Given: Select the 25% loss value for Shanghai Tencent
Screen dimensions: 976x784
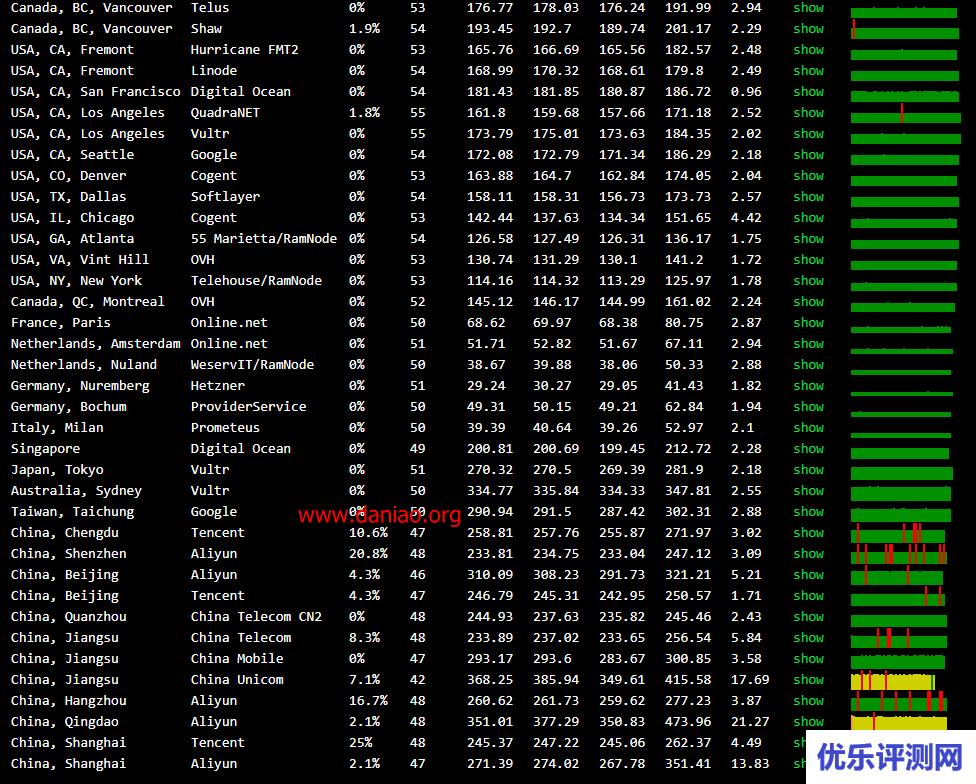Looking at the screenshot, I should pos(360,743).
